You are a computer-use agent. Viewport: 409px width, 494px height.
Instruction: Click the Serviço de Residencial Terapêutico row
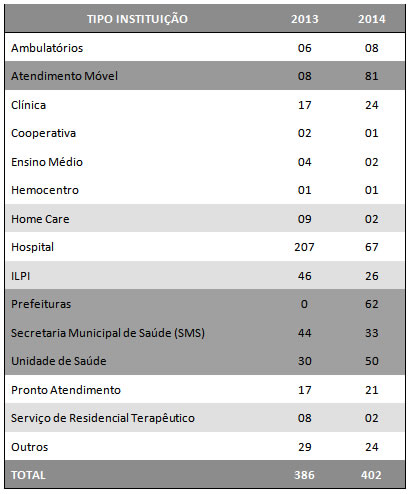coord(205,418)
